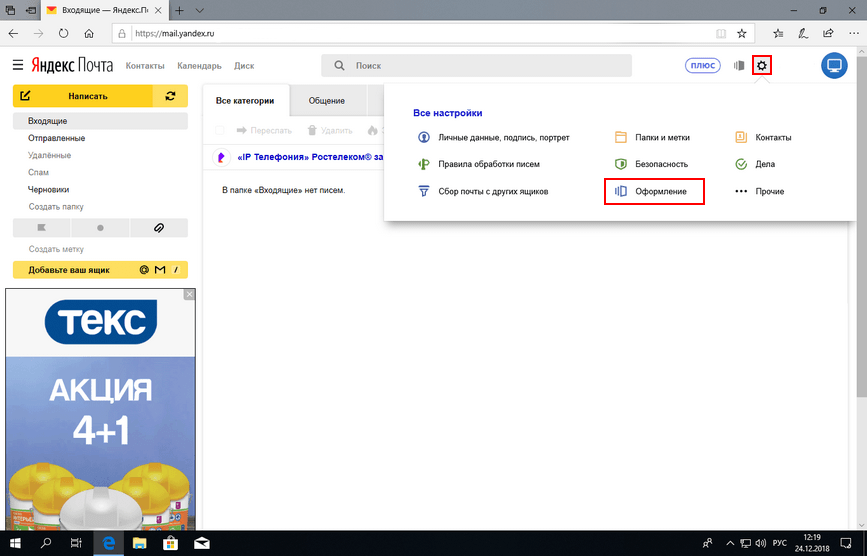Filter by flagged messages icon
Image resolution: width=867 pixels, height=556 pixels.
coord(41,228)
